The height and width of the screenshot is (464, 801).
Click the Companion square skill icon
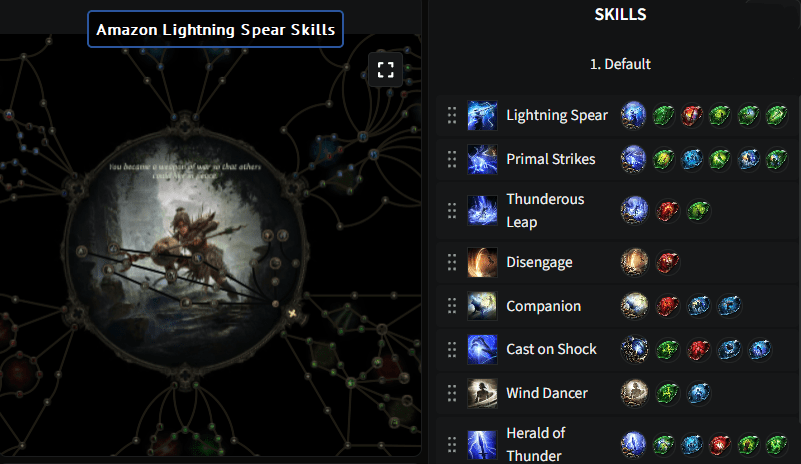482,306
